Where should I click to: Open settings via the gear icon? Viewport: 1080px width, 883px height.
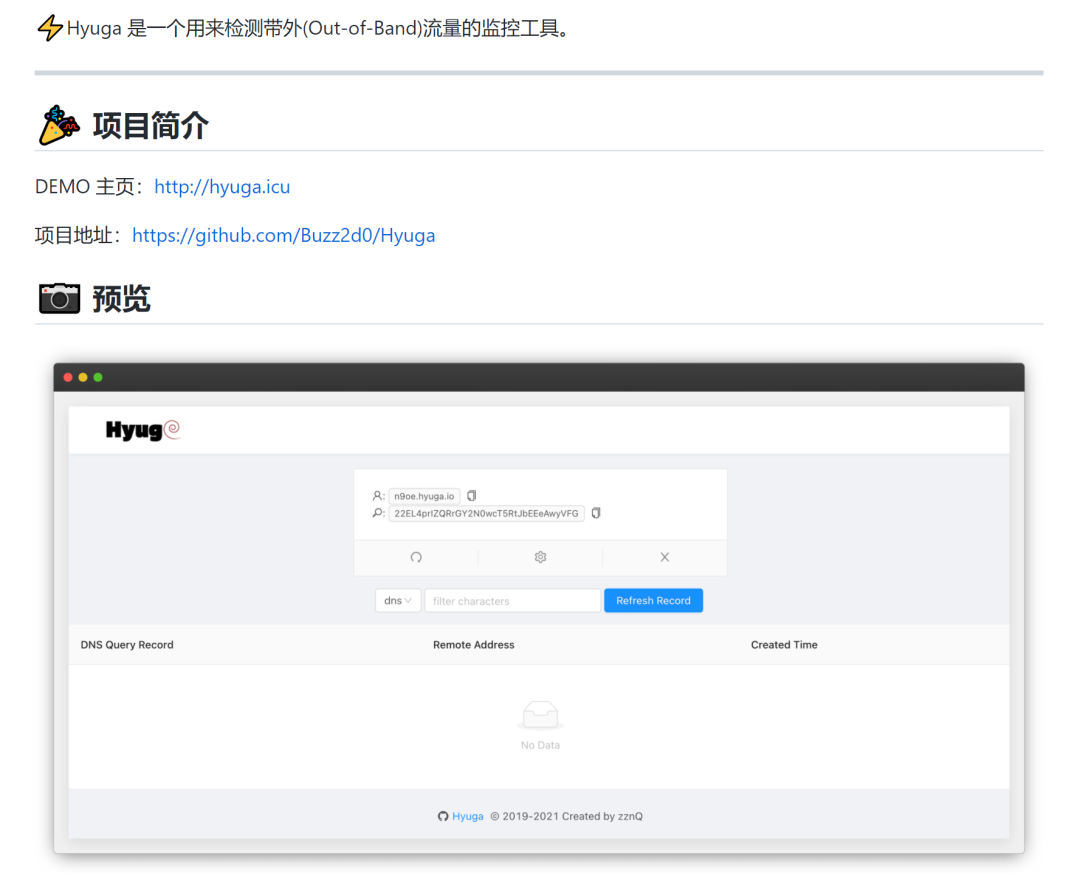tap(540, 557)
